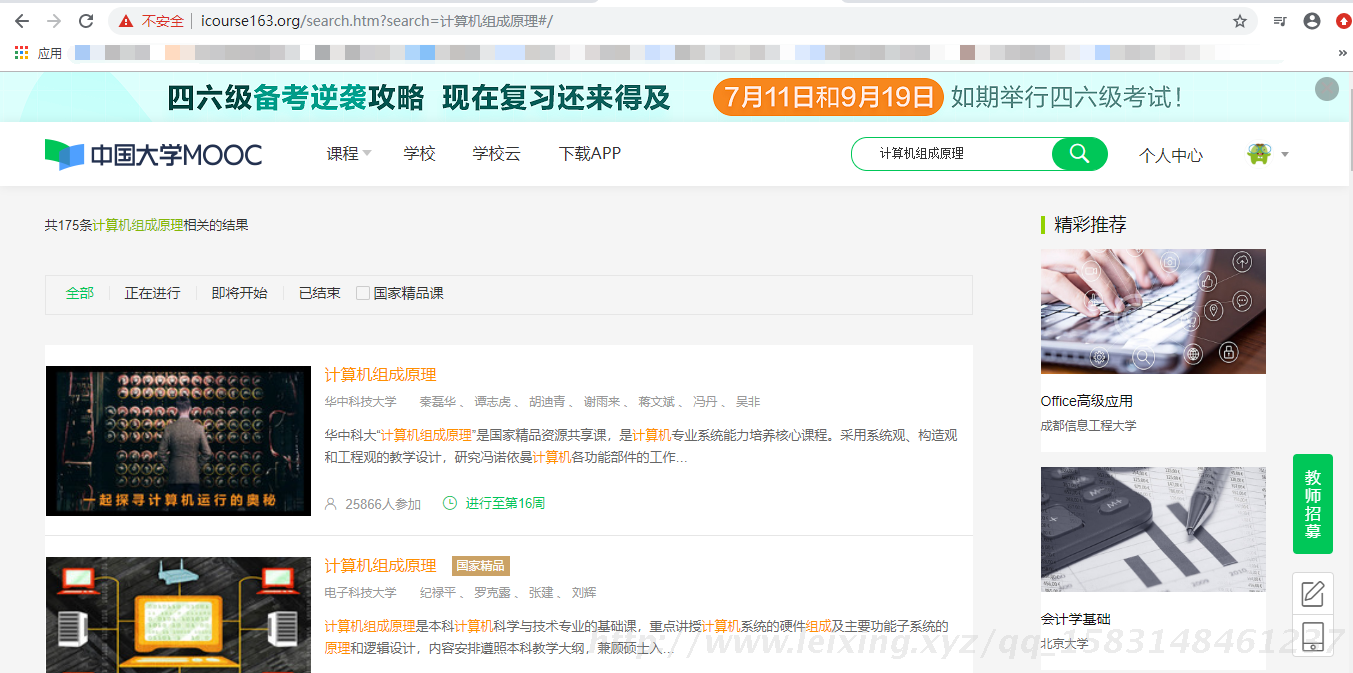
Task: Click the not-secure warning icon in address bar
Action: pyautogui.click(x=126, y=21)
